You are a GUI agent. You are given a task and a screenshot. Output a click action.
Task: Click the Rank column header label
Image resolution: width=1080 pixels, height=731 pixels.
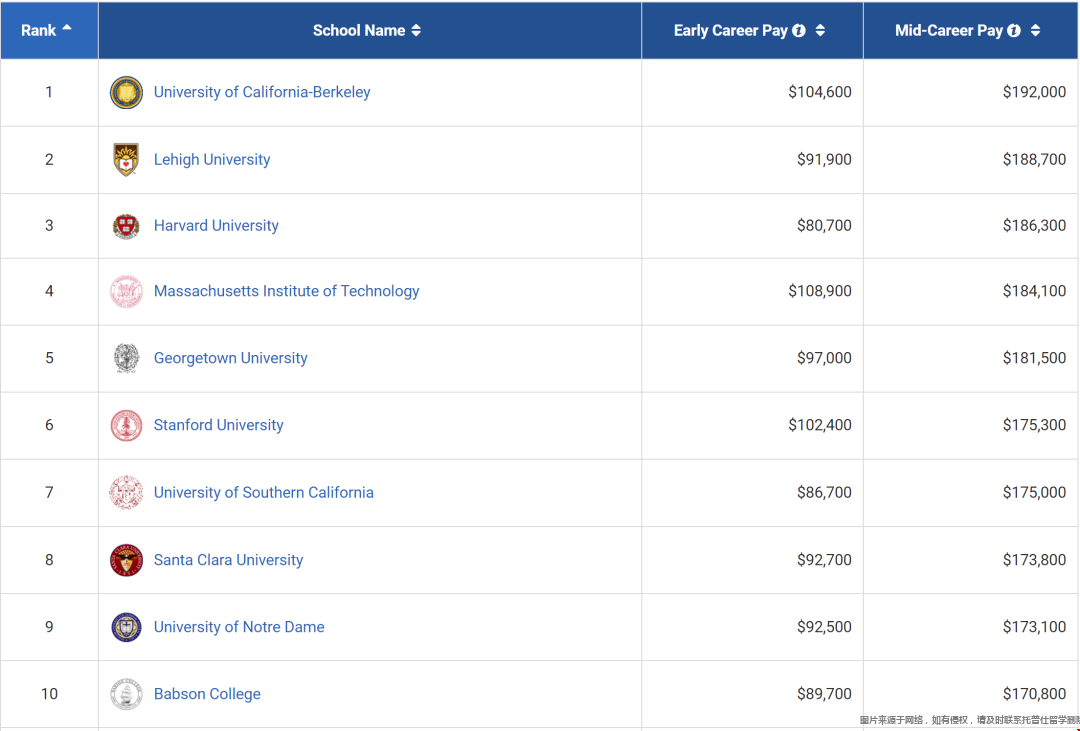pos(39,30)
